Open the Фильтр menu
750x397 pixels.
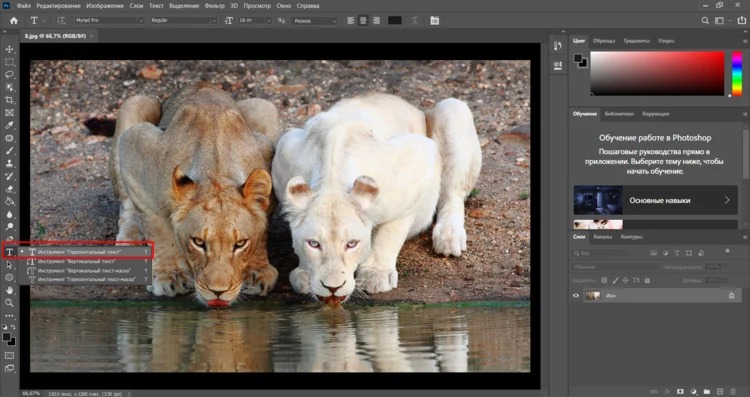pyautogui.click(x=214, y=6)
